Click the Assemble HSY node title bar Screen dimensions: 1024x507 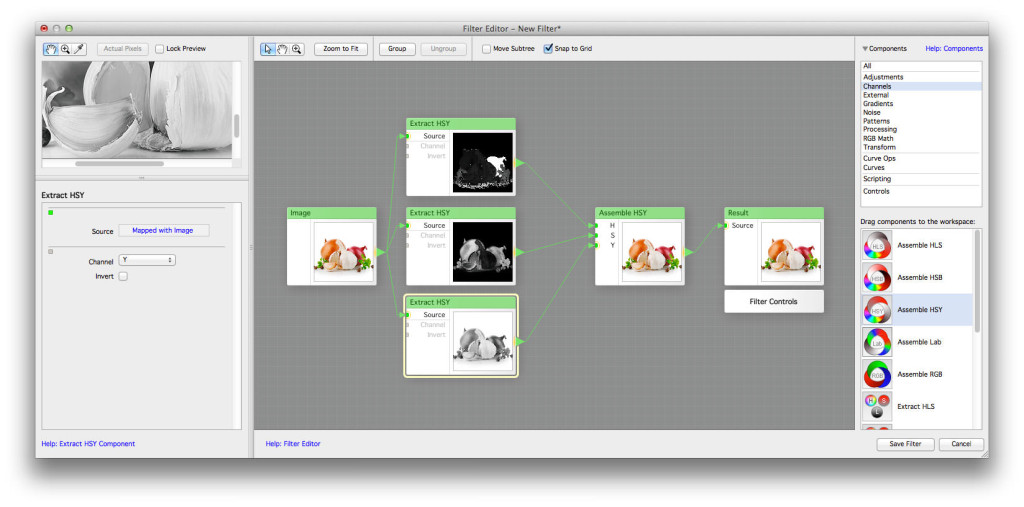pos(640,213)
